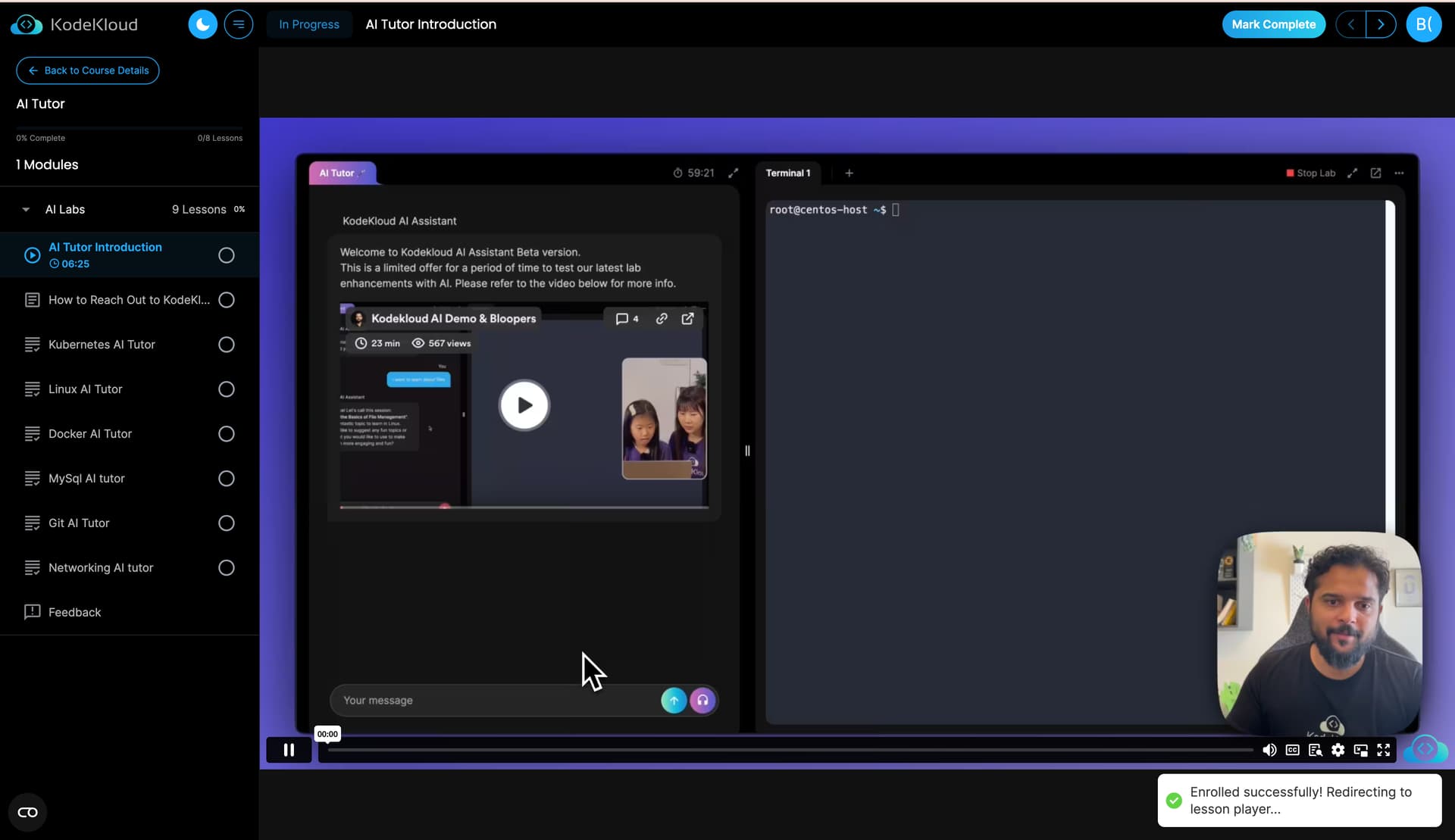1455x840 pixels.
Task: Open demo video in new tab icon
Action: click(687, 318)
